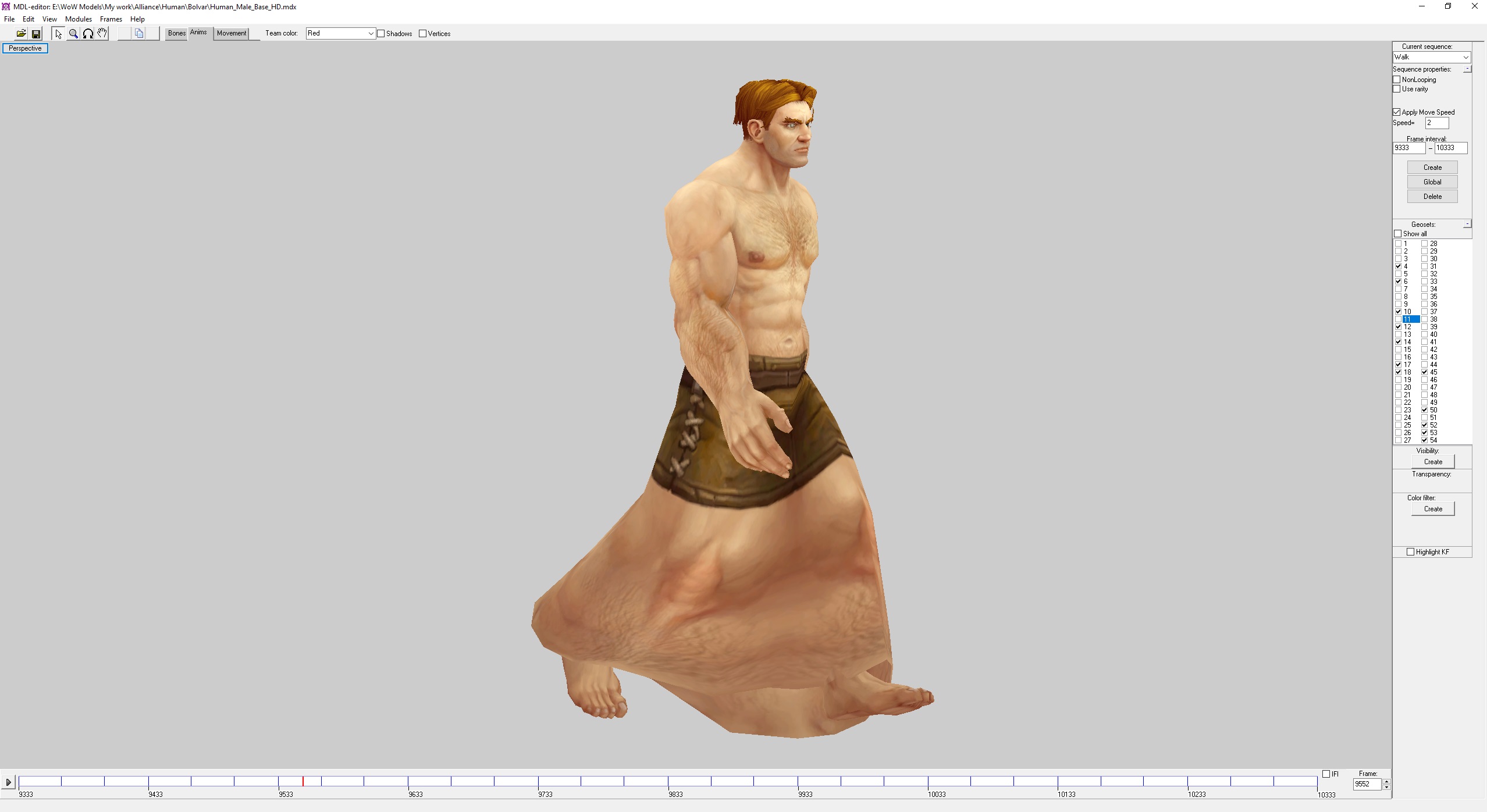Image resolution: width=1487 pixels, height=812 pixels.
Task: Open the Modules menu
Action: click(79, 19)
